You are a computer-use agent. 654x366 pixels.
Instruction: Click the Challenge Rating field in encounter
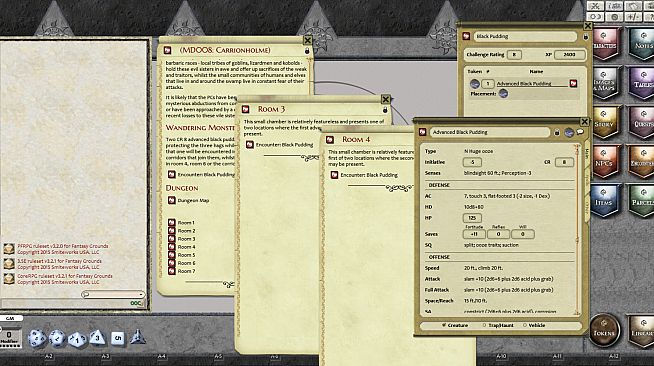(514, 55)
